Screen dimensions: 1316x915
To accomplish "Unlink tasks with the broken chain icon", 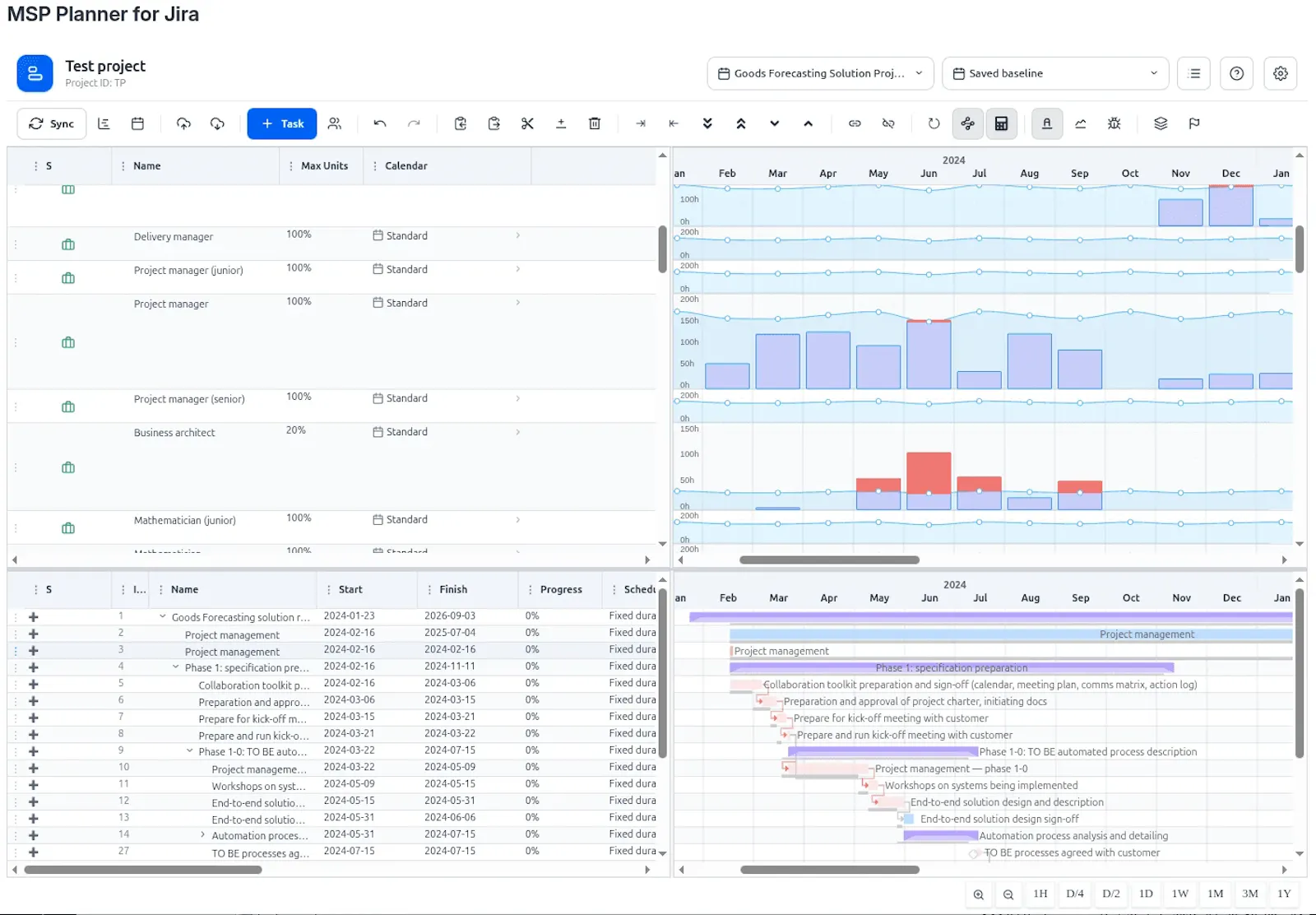I will coord(888,123).
